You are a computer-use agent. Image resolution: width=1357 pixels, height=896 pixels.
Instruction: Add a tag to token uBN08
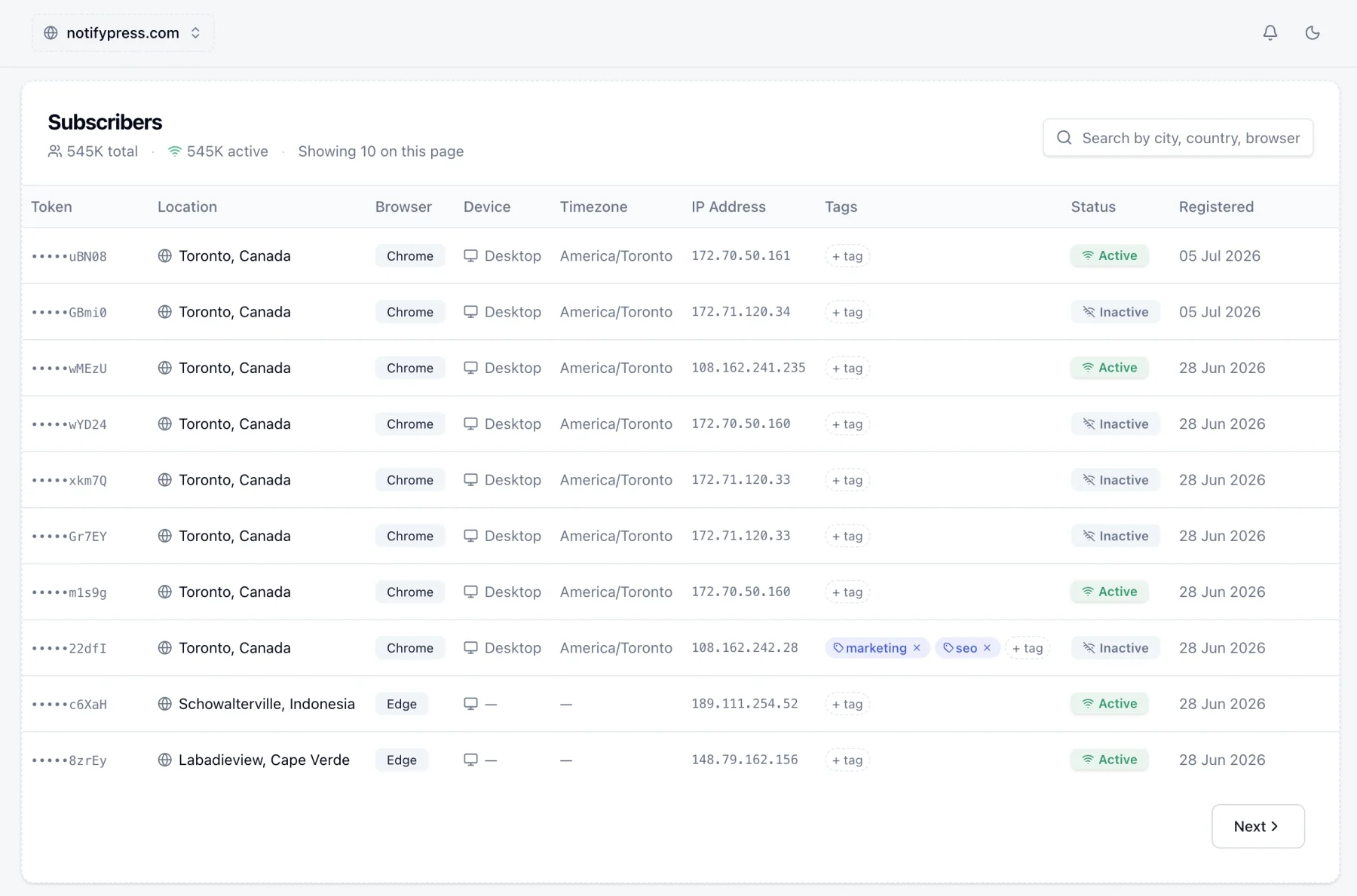pos(847,256)
